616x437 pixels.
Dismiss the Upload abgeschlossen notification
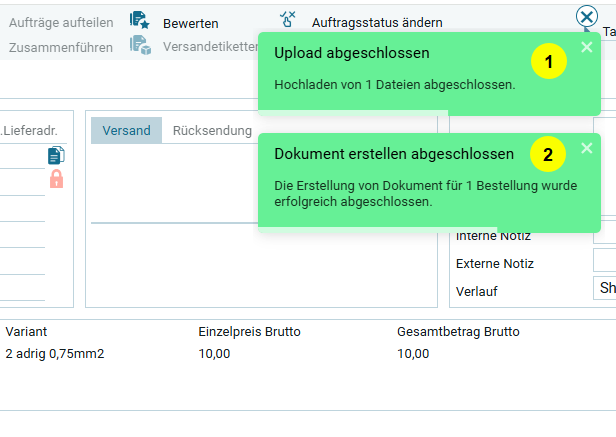(586, 47)
